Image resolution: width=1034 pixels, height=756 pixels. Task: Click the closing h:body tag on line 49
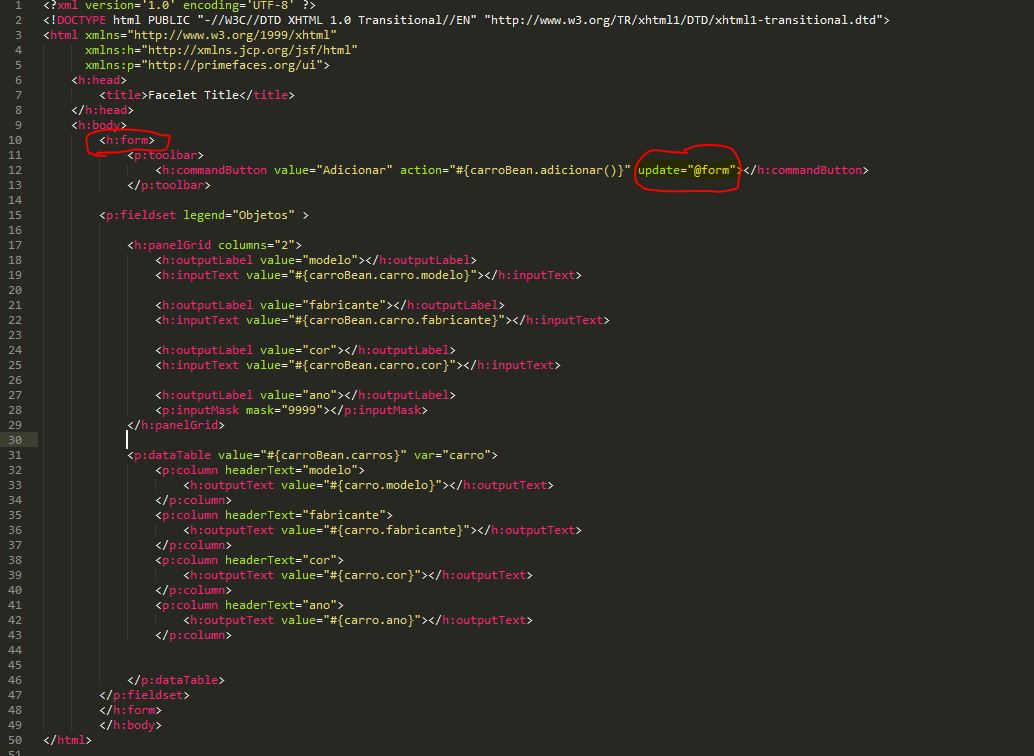pos(130,725)
